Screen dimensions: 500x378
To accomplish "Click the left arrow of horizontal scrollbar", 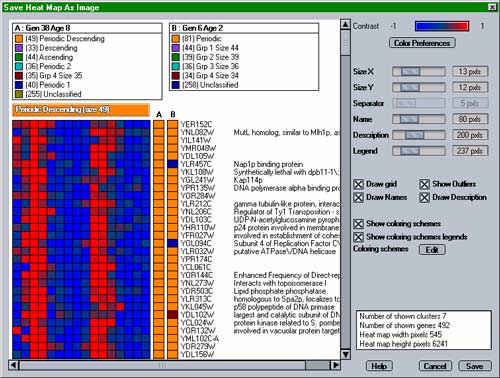I will point(13,365).
